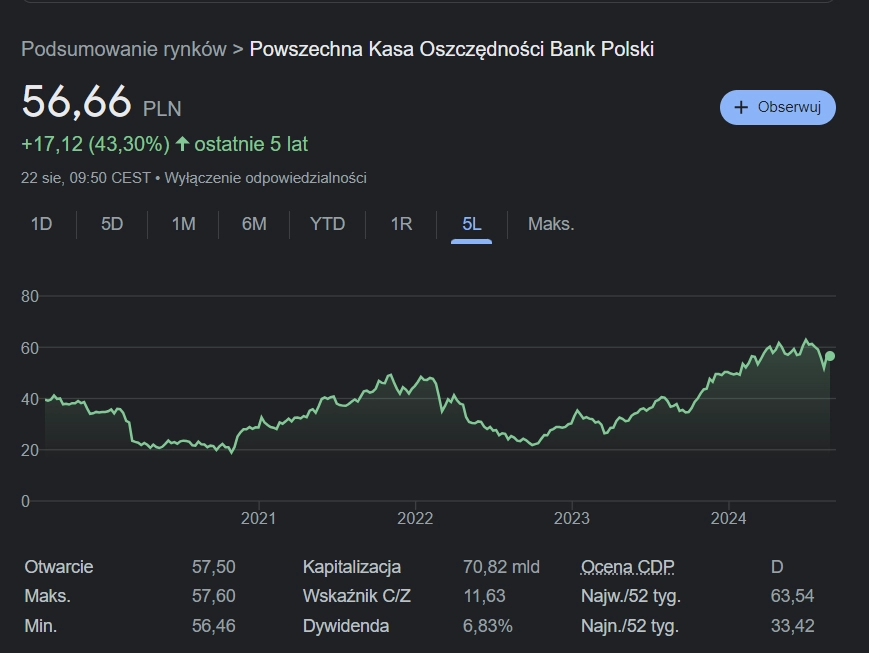Image resolution: width=869 pixels, height=653 pixels.
Task: Click the green up arrow change icon
Action: click(182, 144)
